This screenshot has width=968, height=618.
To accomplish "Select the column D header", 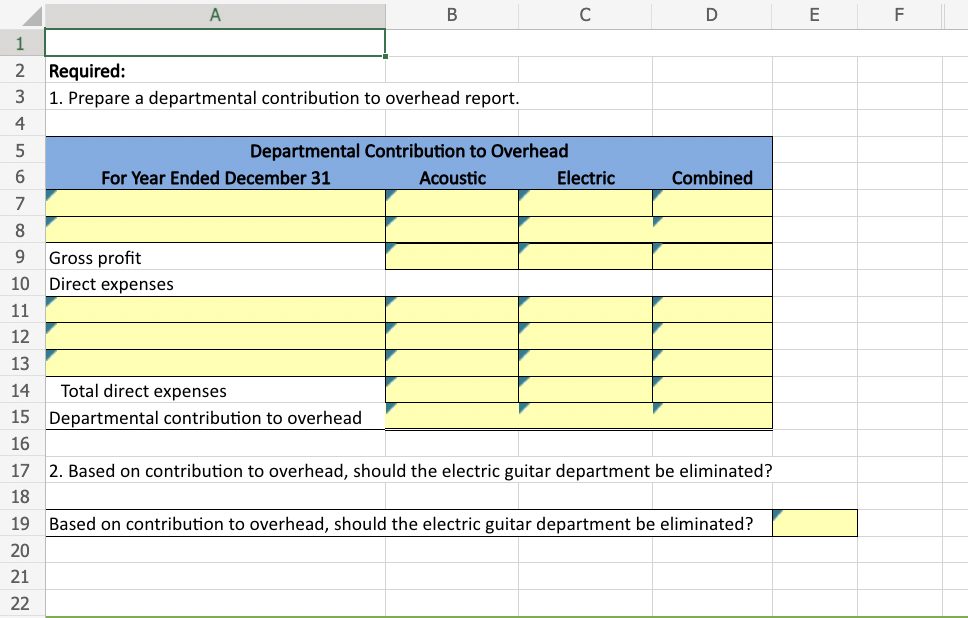I will (711, 15).
